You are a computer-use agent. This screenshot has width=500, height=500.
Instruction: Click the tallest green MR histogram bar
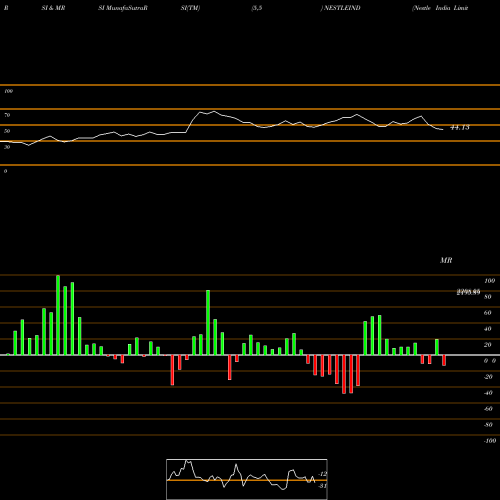[58, 315]
